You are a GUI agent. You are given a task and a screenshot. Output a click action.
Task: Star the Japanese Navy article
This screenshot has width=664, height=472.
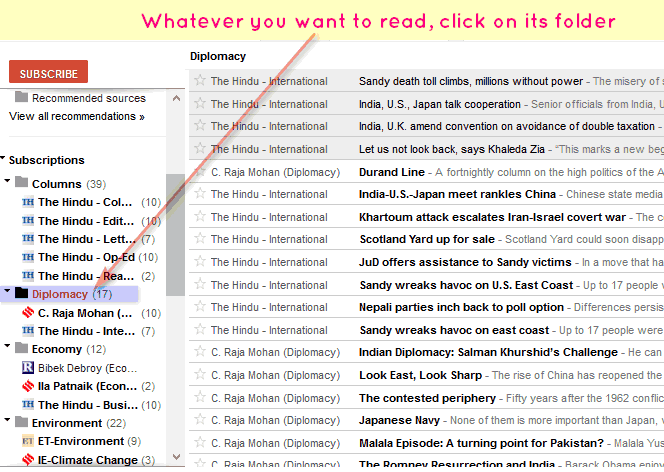click(200, 420)
